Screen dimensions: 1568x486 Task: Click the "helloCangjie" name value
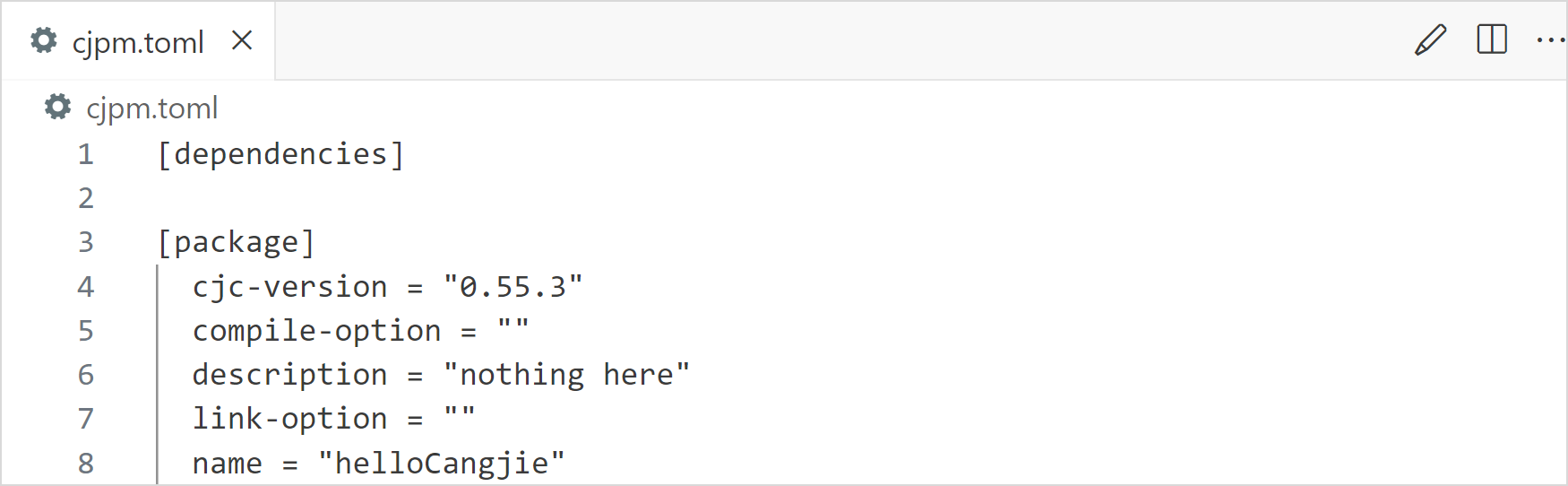point(442,464)
